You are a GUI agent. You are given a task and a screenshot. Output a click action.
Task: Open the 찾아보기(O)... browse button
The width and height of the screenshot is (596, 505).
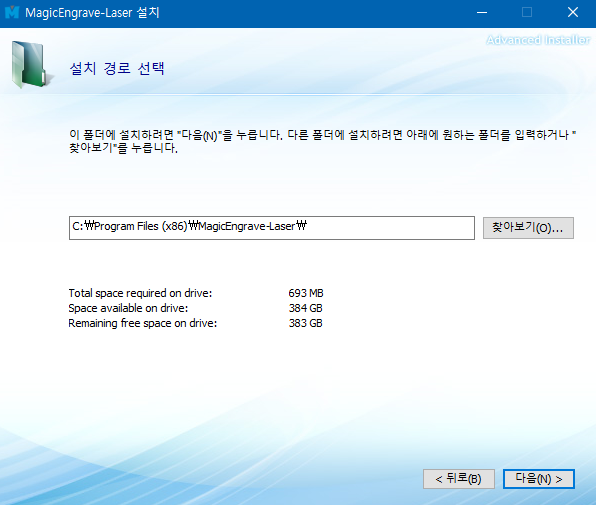(x=528, y=228)
